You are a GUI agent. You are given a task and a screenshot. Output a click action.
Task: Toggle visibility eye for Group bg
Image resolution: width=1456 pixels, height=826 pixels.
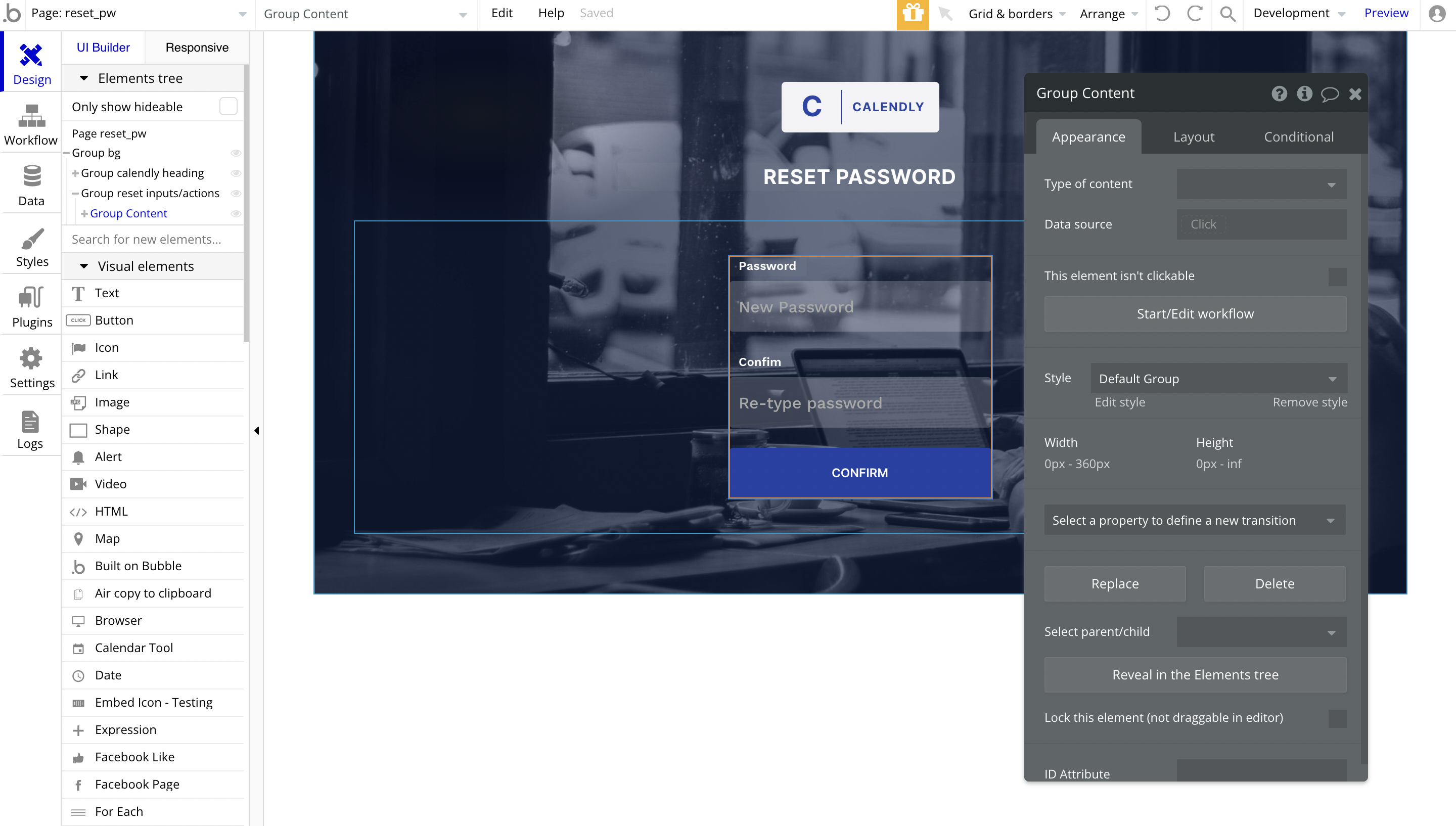click(236, 153)
